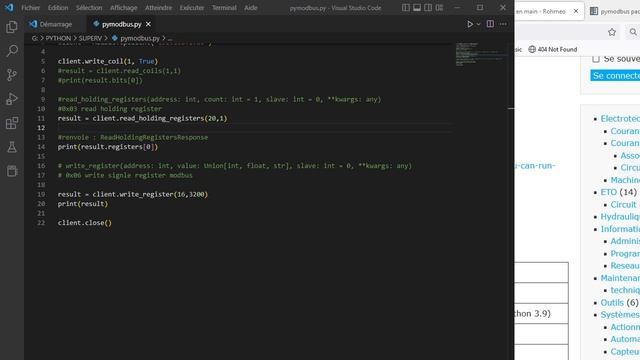Open the Testing flask view

click(x=12, y=147)
